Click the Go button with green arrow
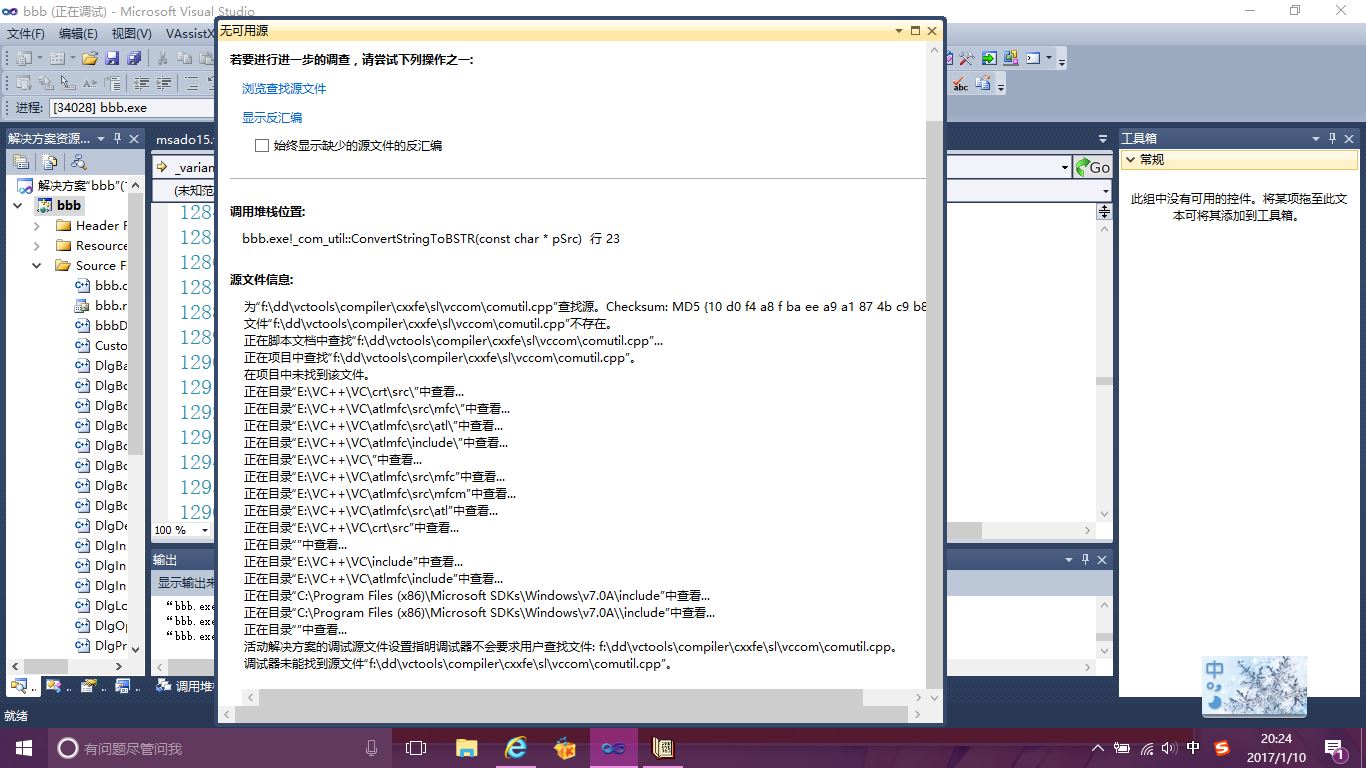 coord(1093,167)
